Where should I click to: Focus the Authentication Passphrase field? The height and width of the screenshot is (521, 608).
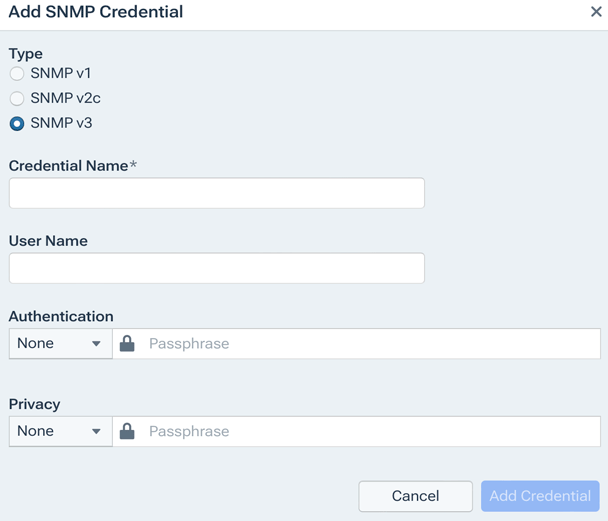point(370,343)
